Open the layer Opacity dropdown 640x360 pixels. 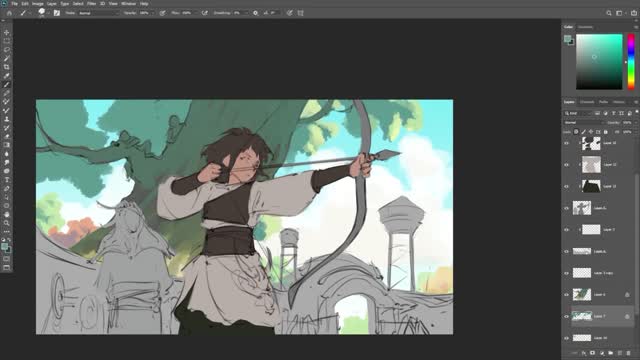click(635, 122)
